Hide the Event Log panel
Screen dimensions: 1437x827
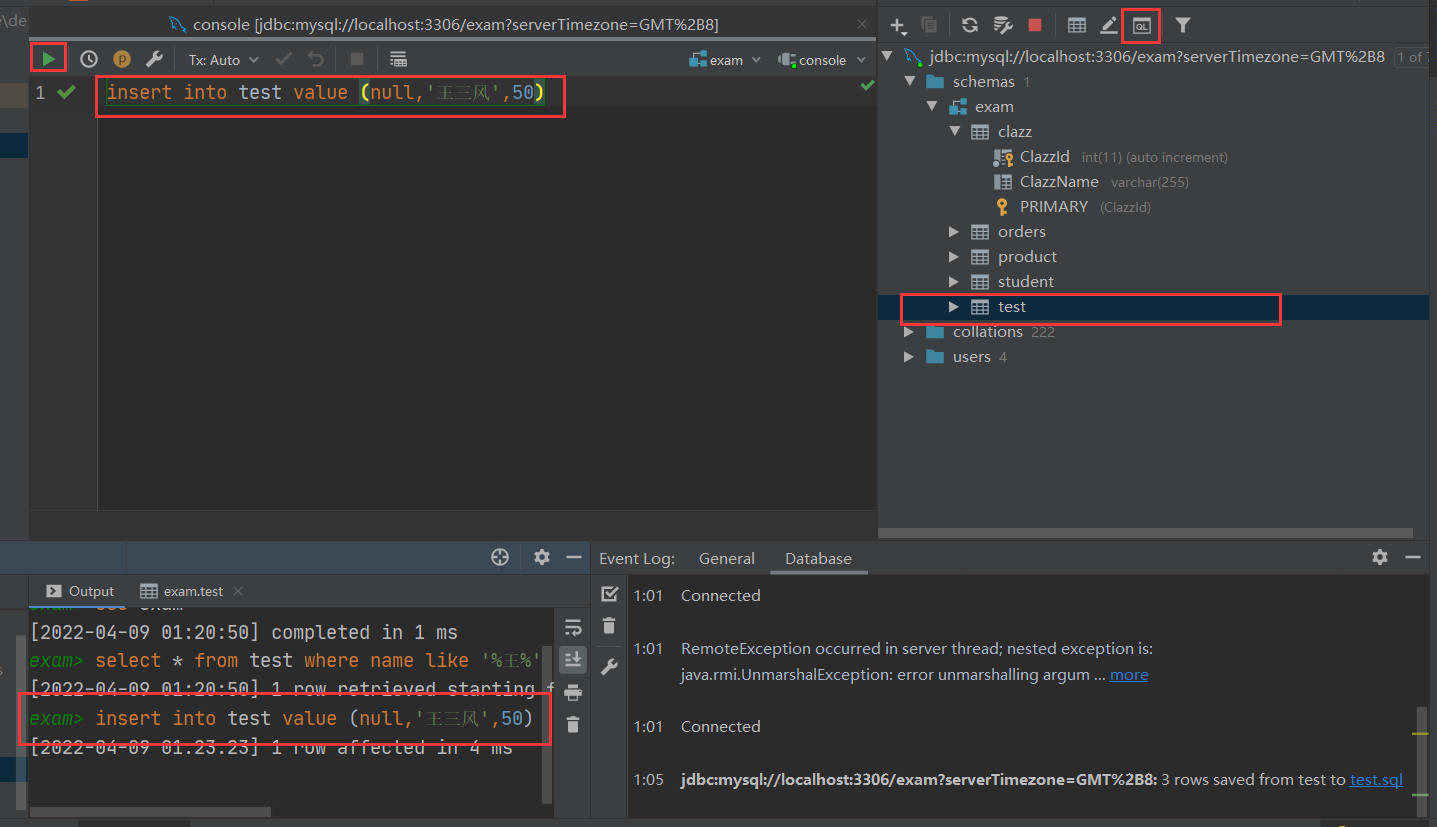coord(1412,557)
